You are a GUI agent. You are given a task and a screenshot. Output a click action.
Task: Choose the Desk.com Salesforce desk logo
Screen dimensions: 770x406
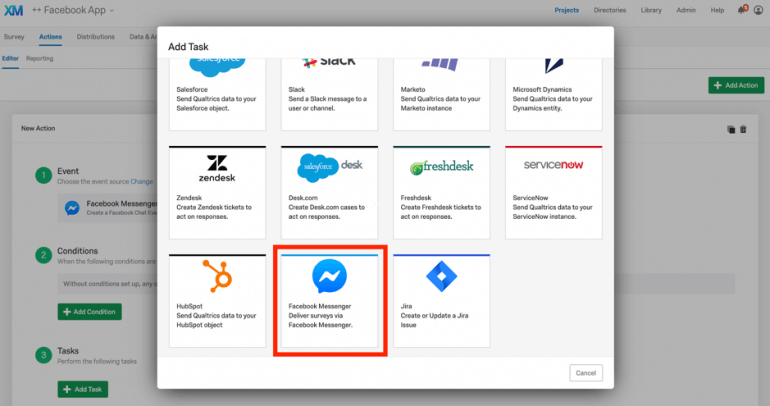tap(330, 167)
